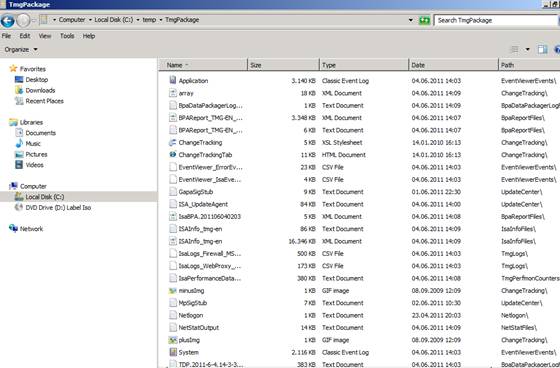Select ISAInfo_tmg-en sized 16.346 KB
Viewport: 560px width, 368px height.
pyautogui.click(x=200, y=241)
